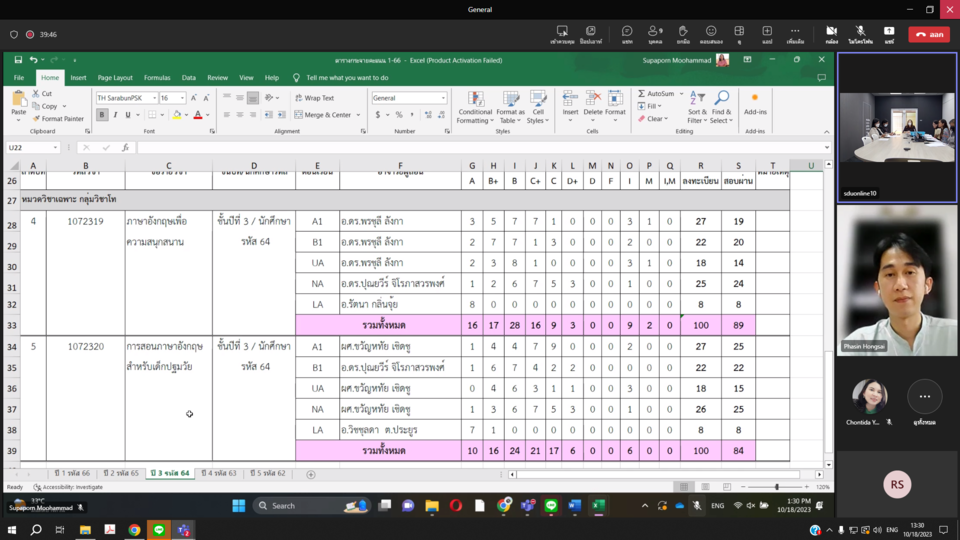This screenshot has width=960, height=540.
Task: Click the Increase Indent icon
Action: 282,115
